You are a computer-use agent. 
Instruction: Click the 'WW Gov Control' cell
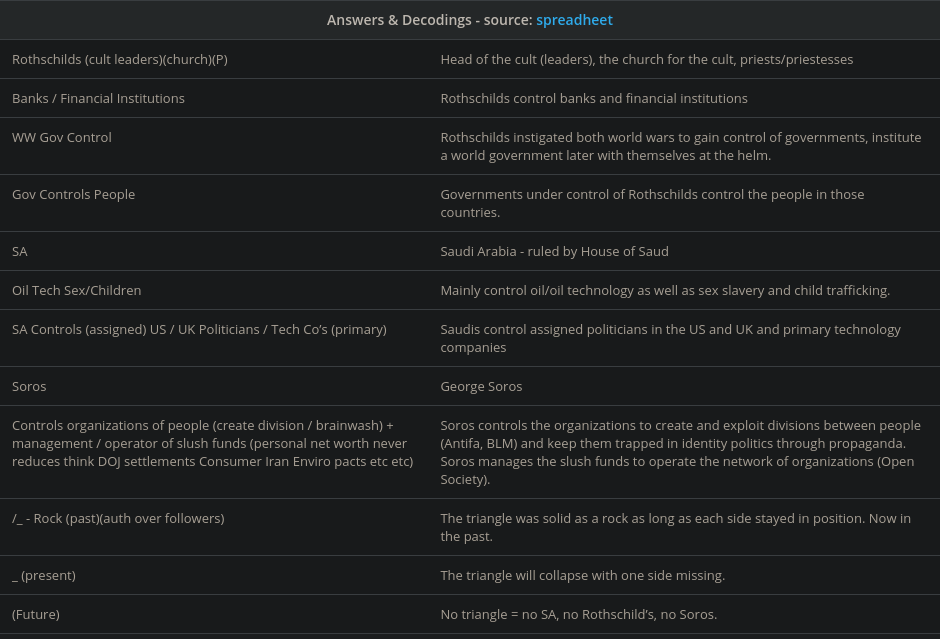coord(62,137)
